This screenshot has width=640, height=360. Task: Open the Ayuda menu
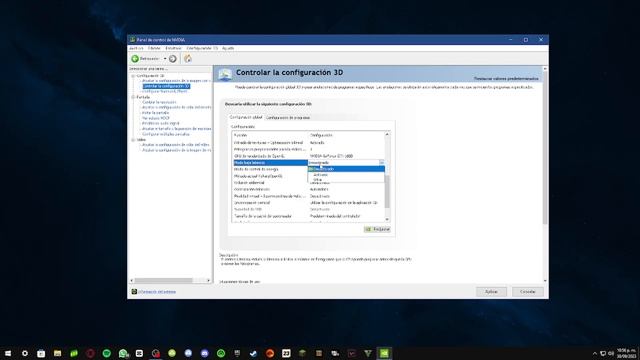click(228, 48)
